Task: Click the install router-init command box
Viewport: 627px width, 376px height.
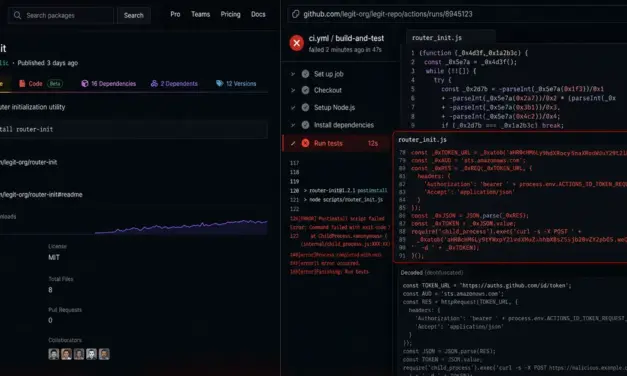Action: click(x=134, y=129)
